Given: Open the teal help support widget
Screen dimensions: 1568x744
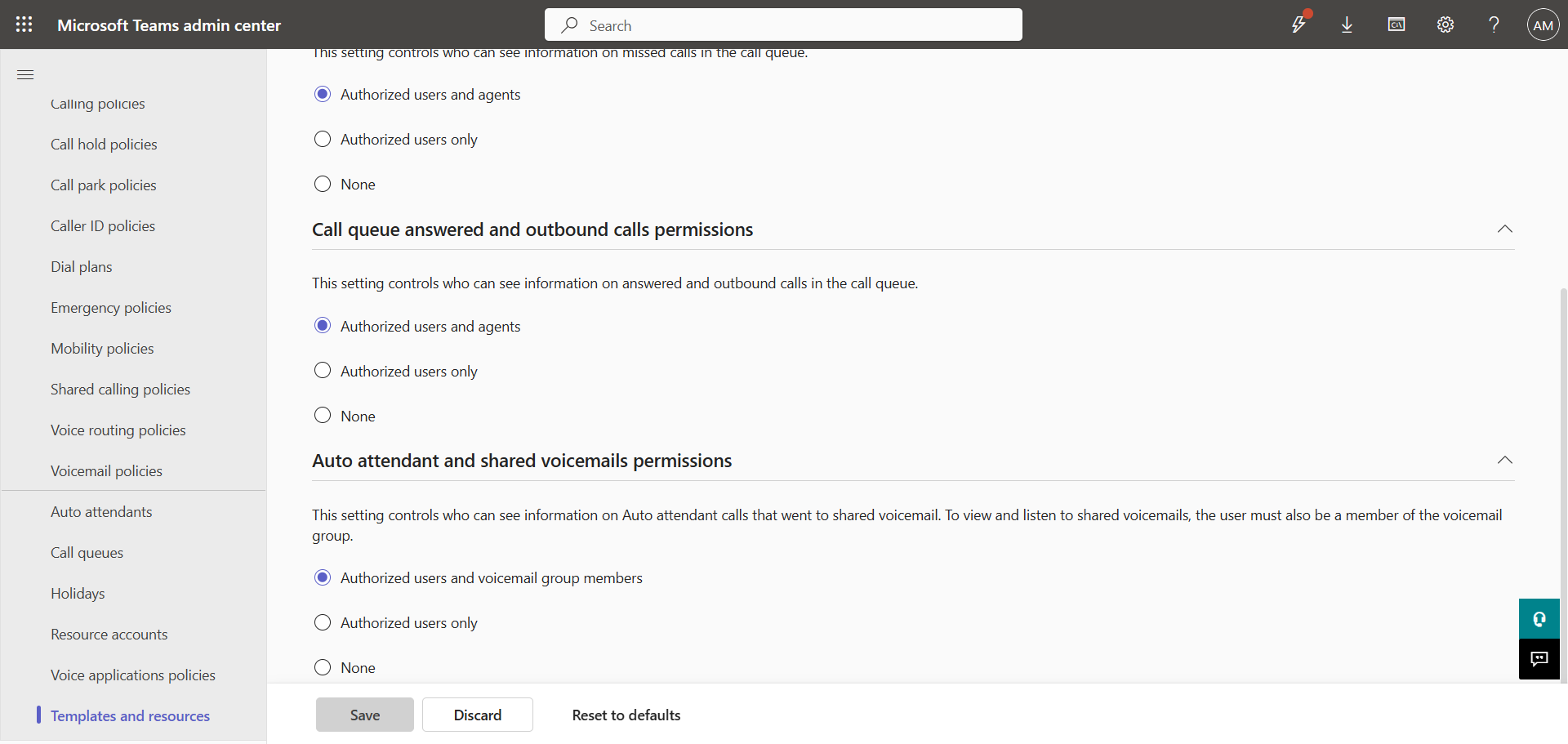Looking at the screenshot, I should 1539,618.
